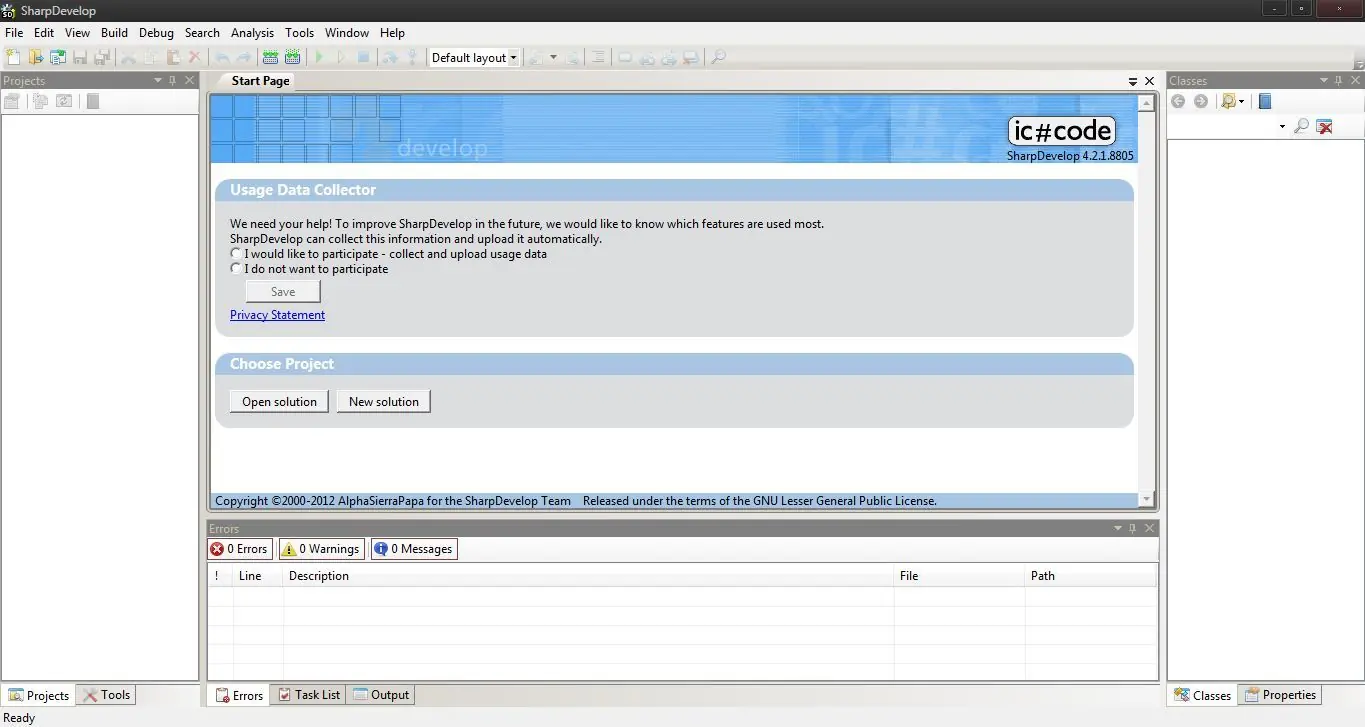
Task: Pin the Projects panel with pushpin icon
Action: 173,81
